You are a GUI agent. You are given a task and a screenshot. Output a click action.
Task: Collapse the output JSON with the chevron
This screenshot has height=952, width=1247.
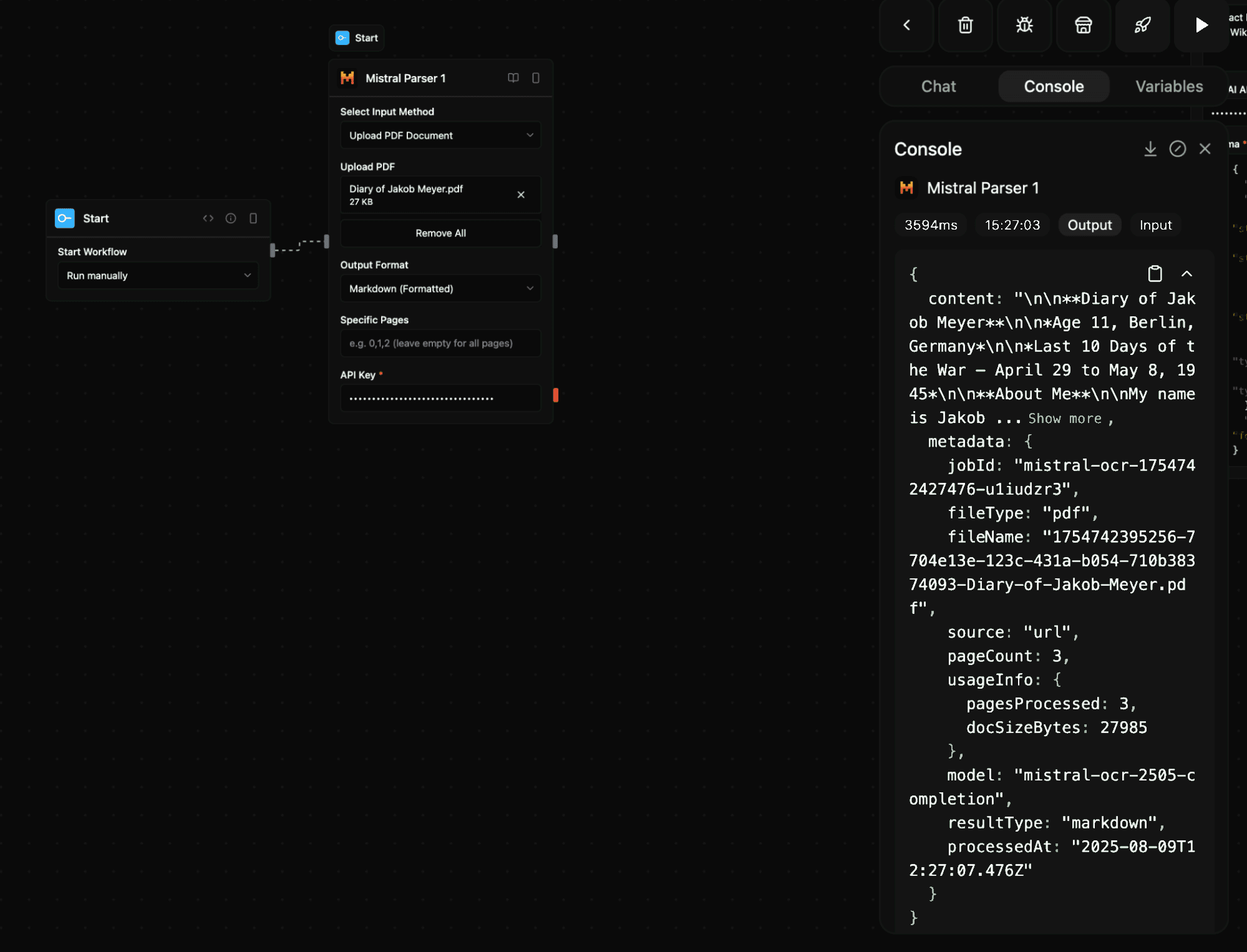(1186, 274)
